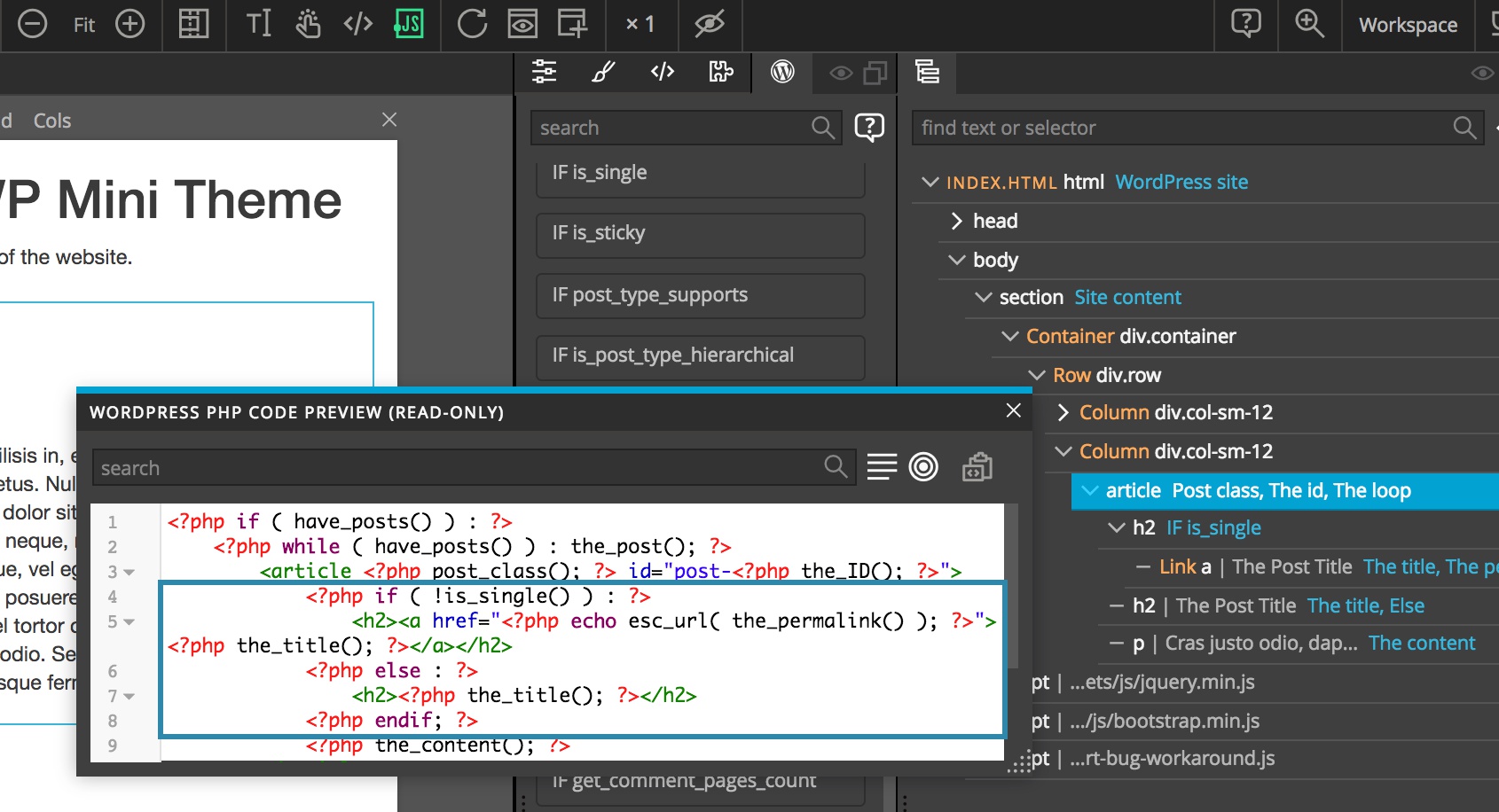The width and height of the screenshot is (1499, 812).
Task: Select the tree outline tab icon
Action: tap(928, 72)
